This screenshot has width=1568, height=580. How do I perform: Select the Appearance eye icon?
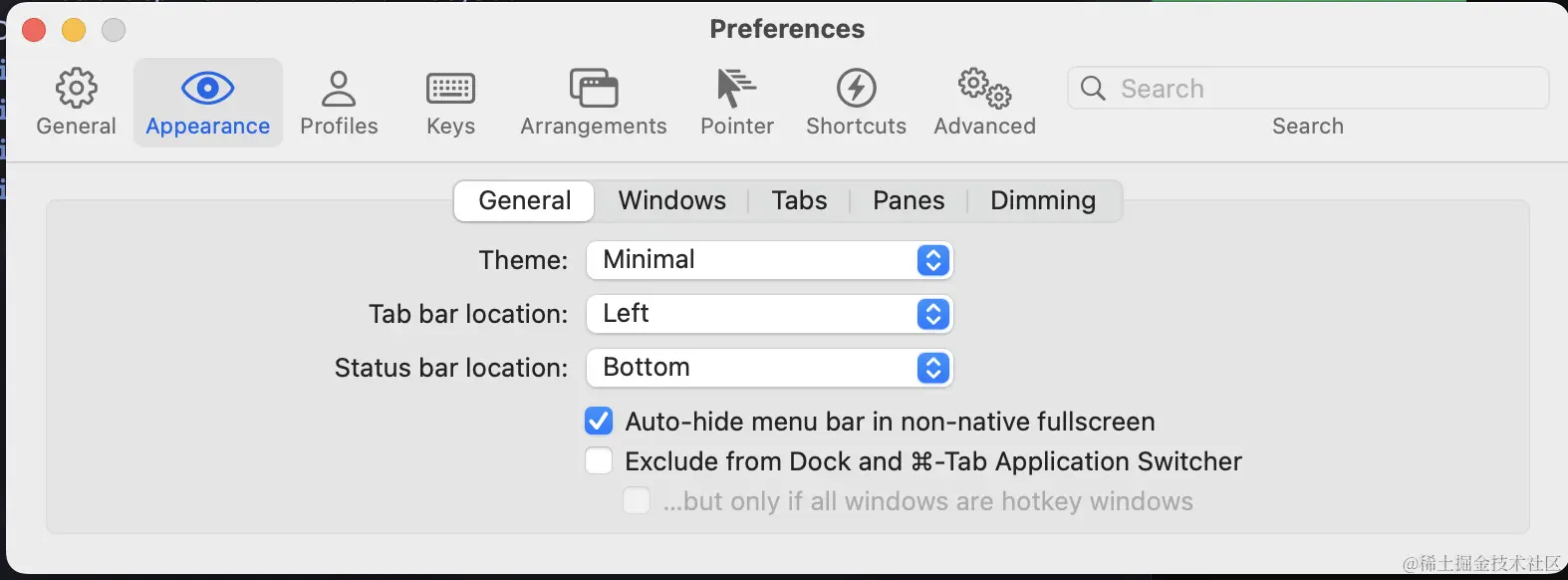(x=207, y=89)
